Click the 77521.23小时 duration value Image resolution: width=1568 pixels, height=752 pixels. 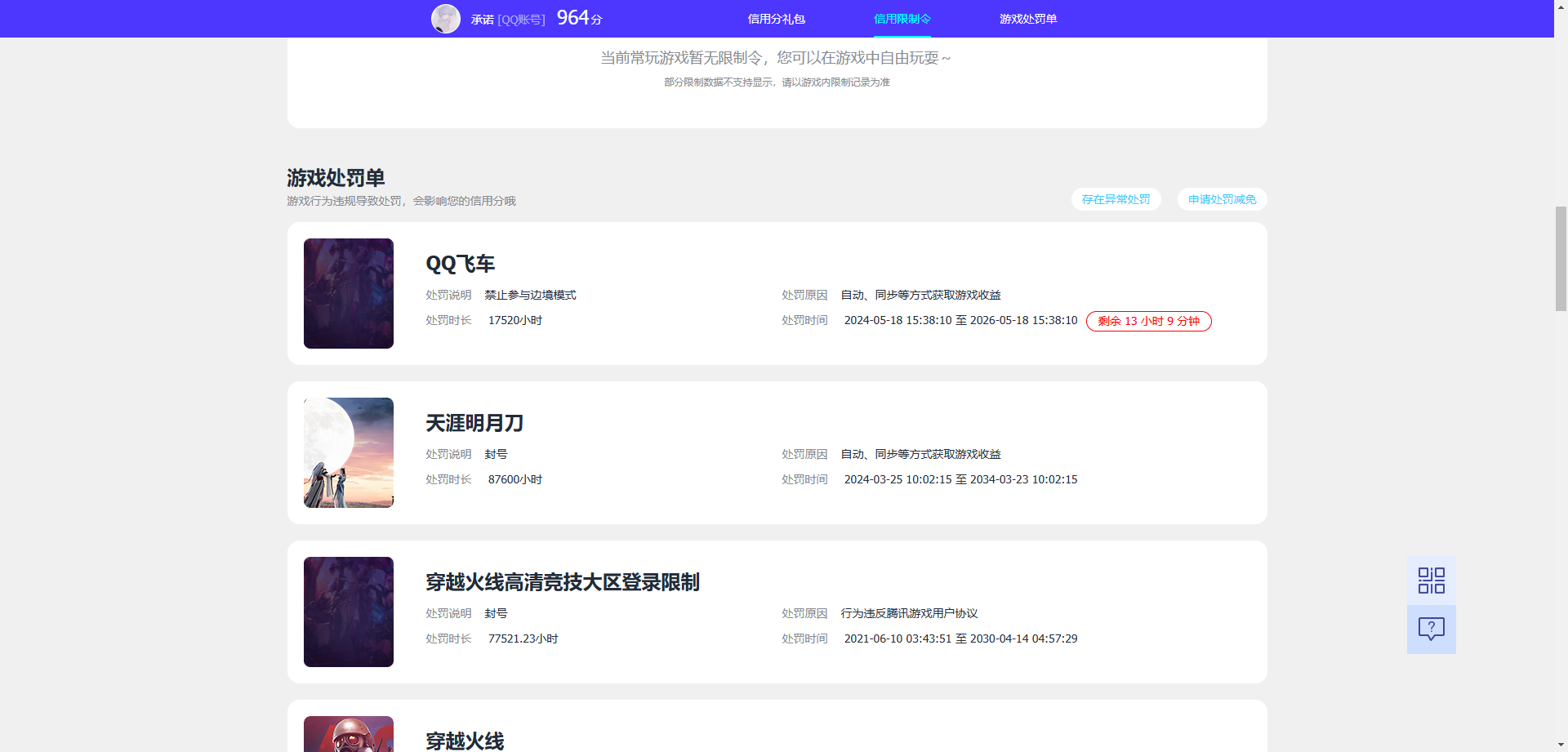click(523, 639)
